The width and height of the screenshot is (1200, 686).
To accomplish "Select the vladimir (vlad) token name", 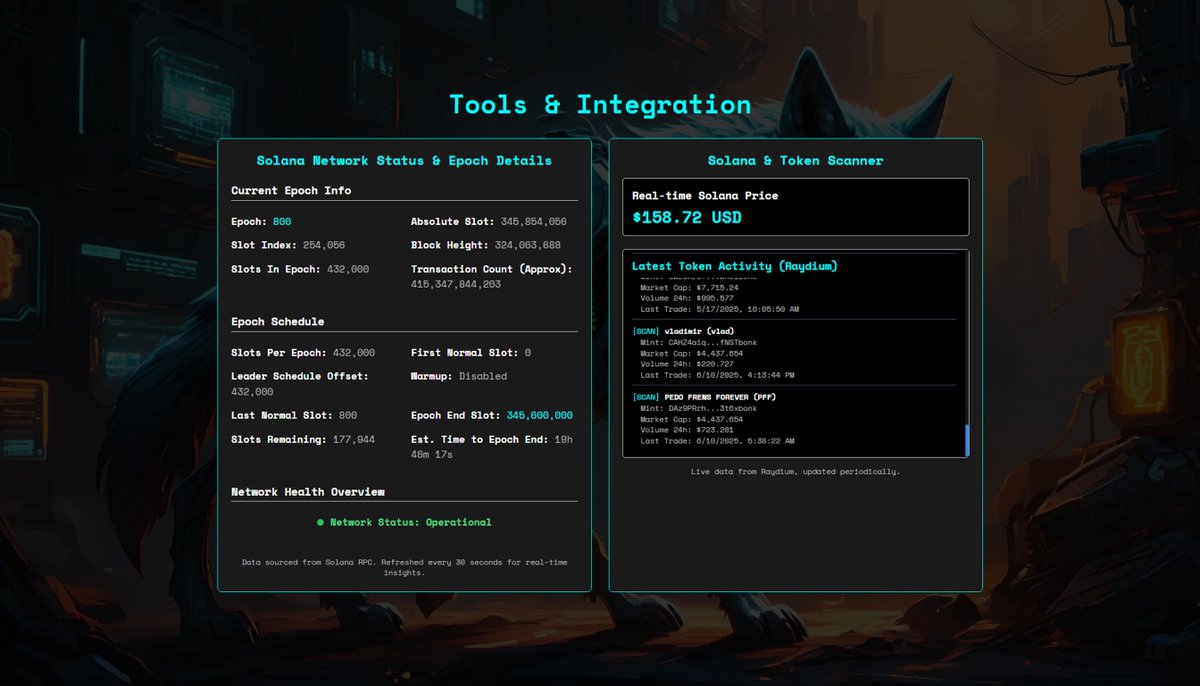I will point(698,331).
